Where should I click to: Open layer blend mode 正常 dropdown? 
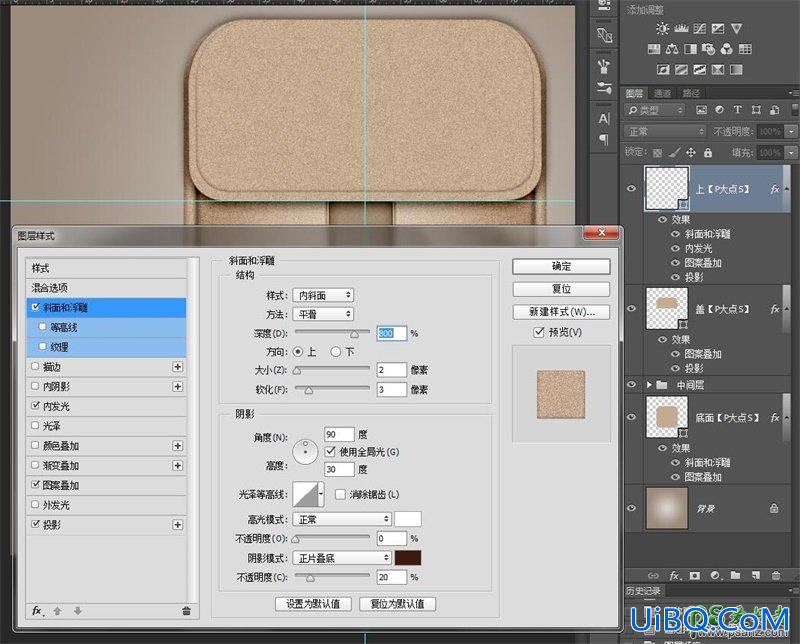(x=665, y=132)
